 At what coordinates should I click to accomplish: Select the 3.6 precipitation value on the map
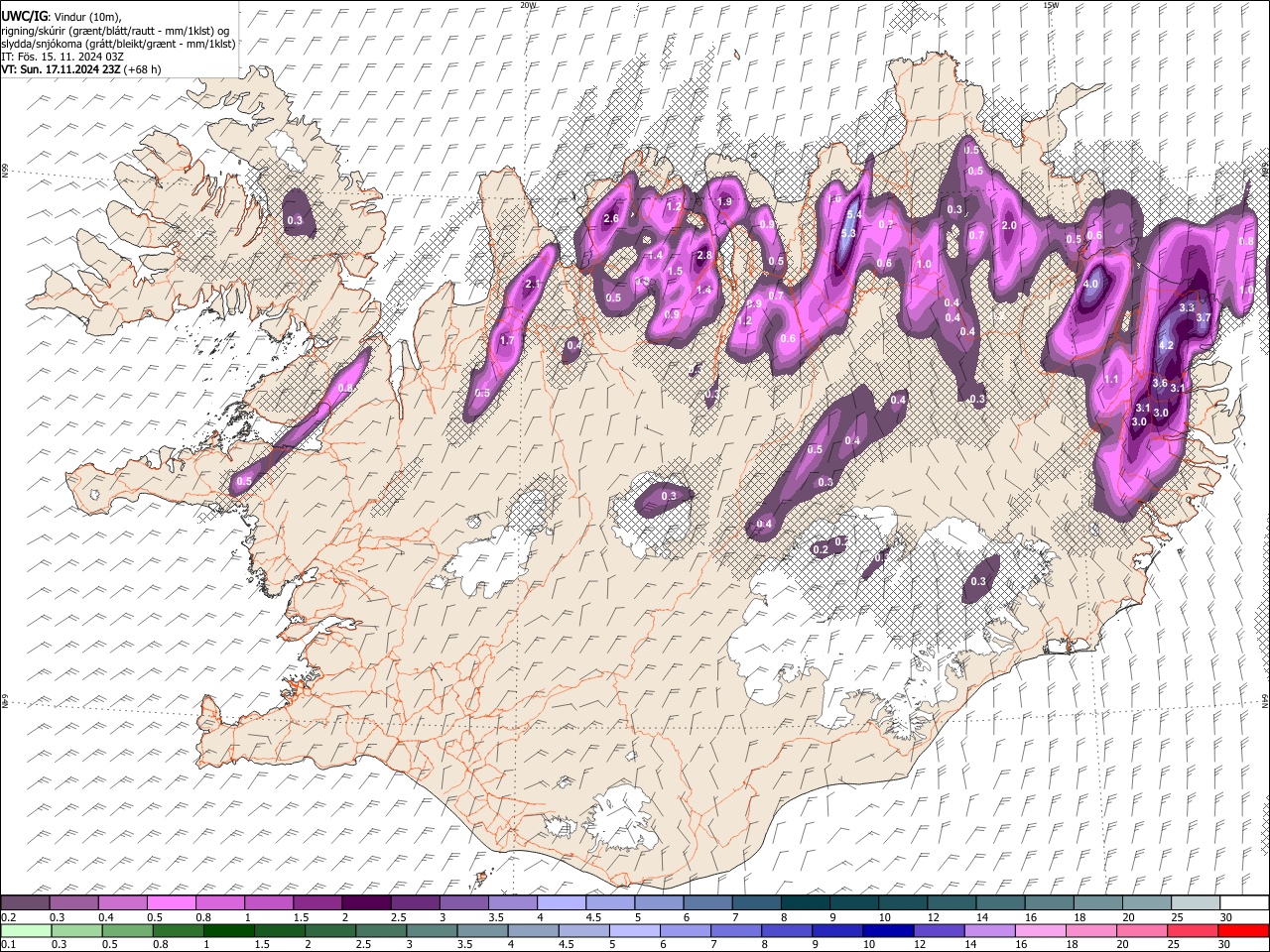[1159, 383]
